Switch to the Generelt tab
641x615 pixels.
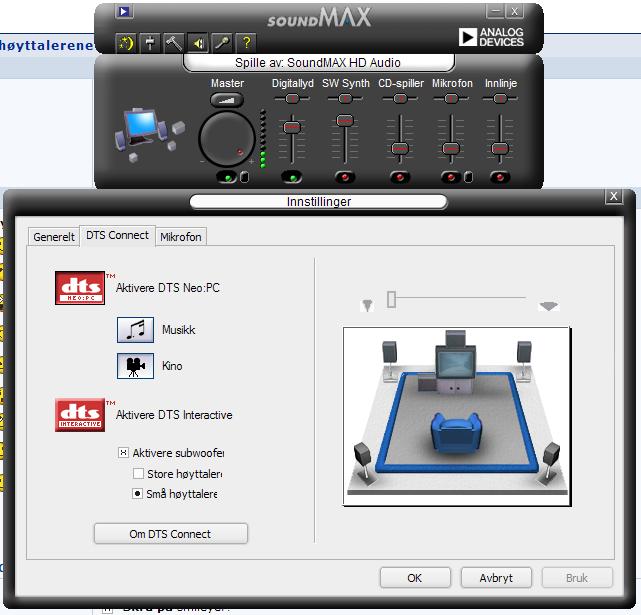coord(54,237)
